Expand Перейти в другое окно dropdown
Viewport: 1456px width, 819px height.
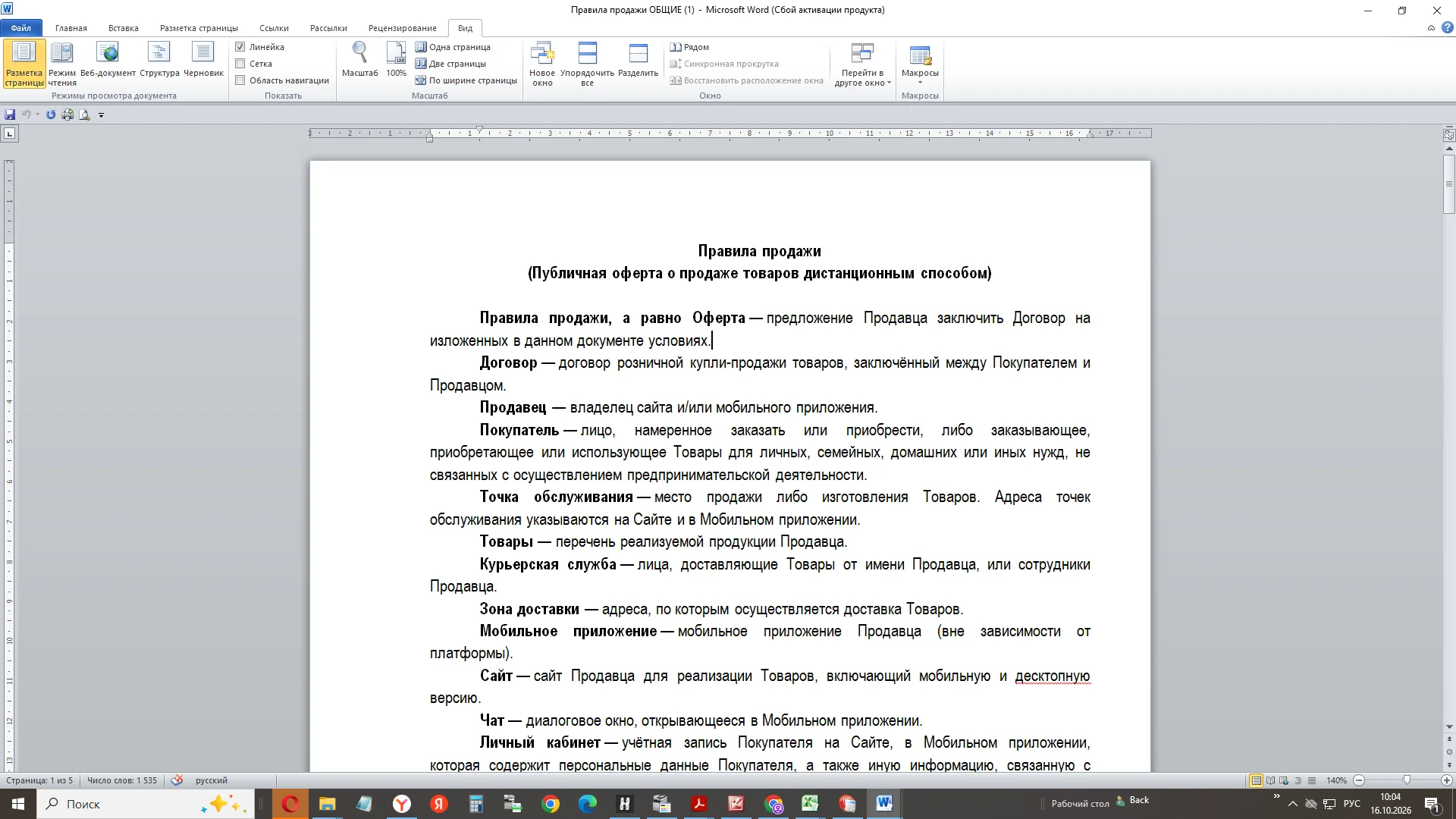click(x=862, y=64)
